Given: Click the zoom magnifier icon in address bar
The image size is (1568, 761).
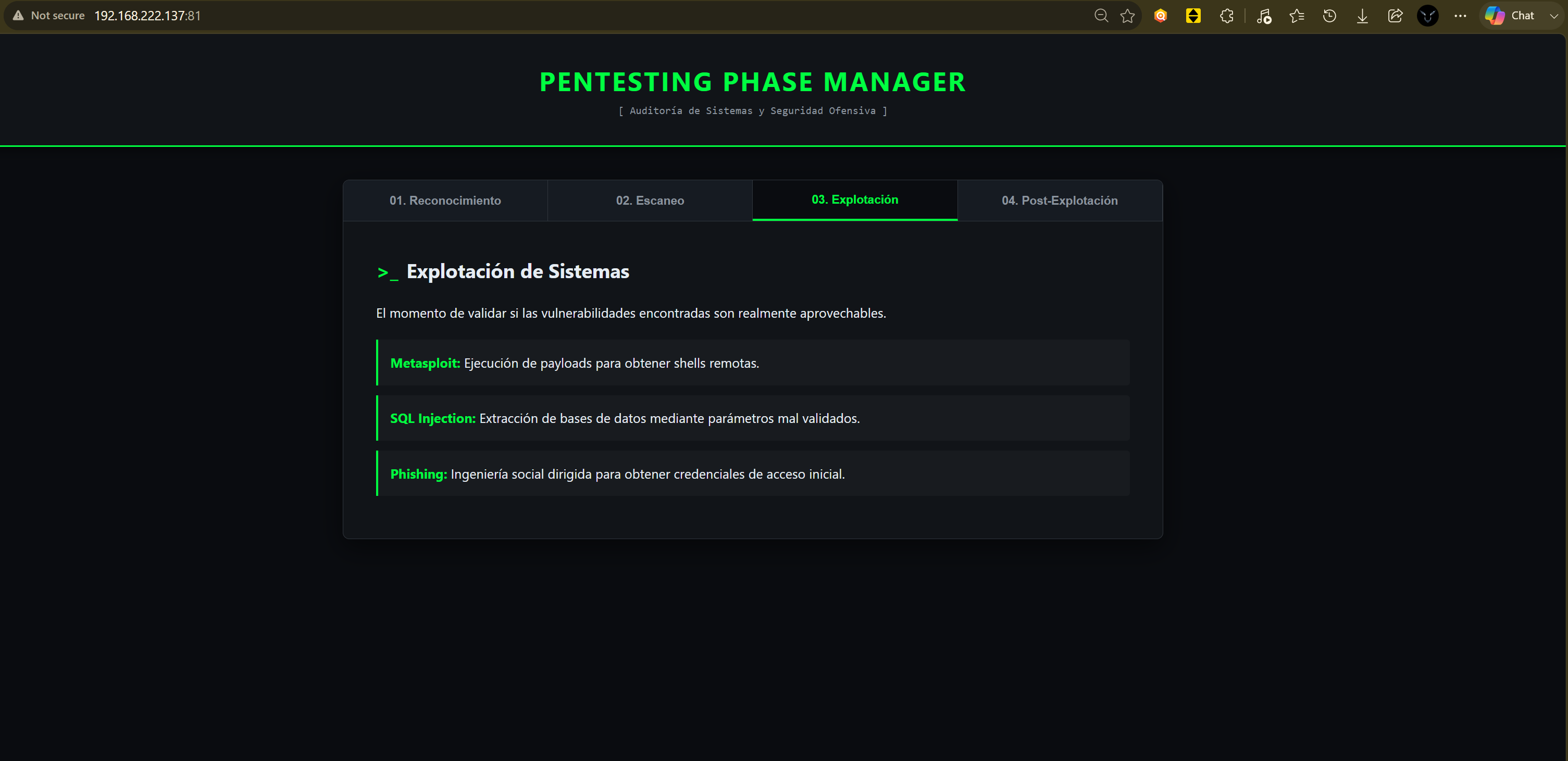Looking at the screenshot, I should [x=1101, y=16].
